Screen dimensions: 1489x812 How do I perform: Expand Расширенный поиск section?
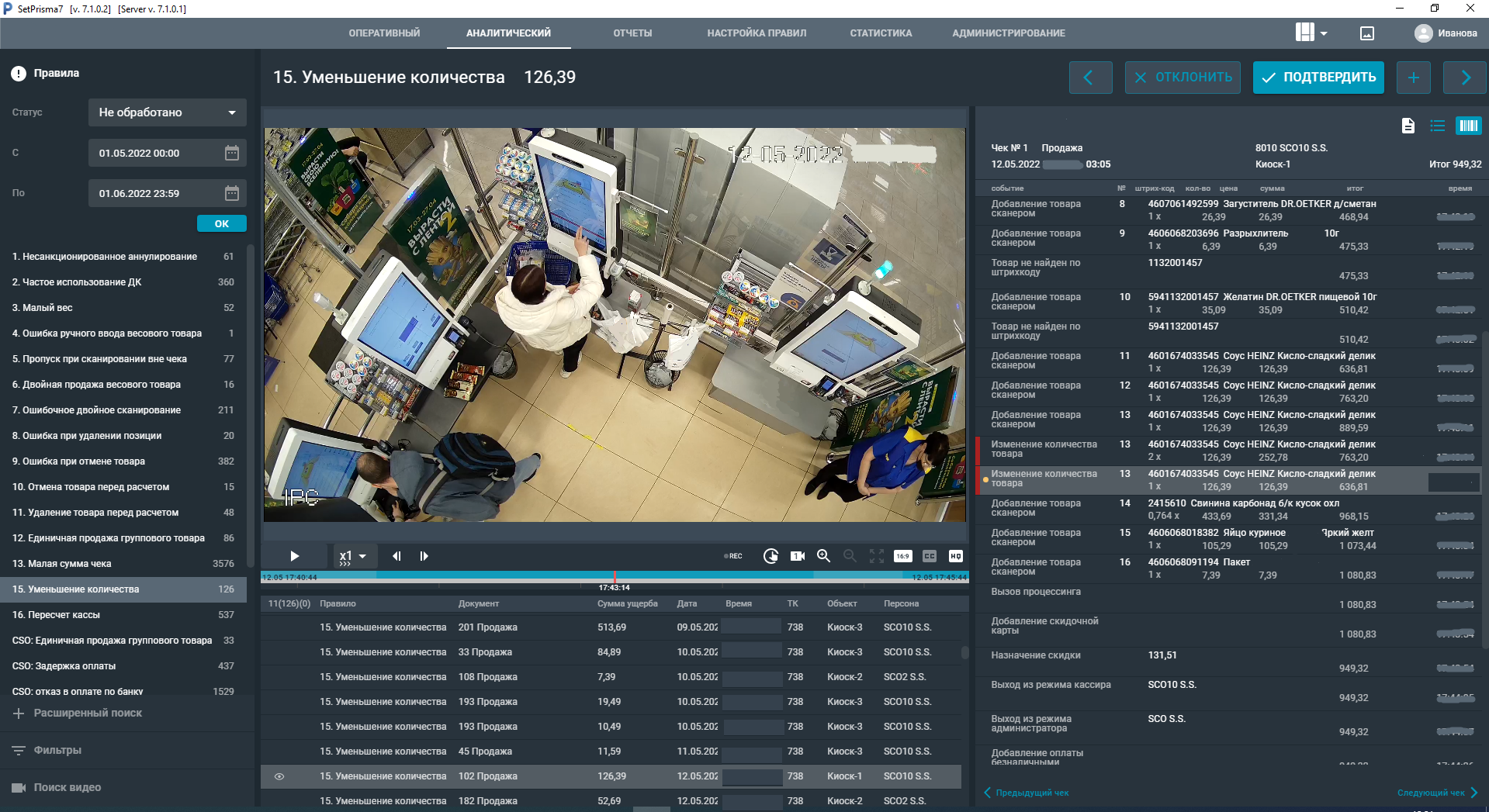pos(78,713)
